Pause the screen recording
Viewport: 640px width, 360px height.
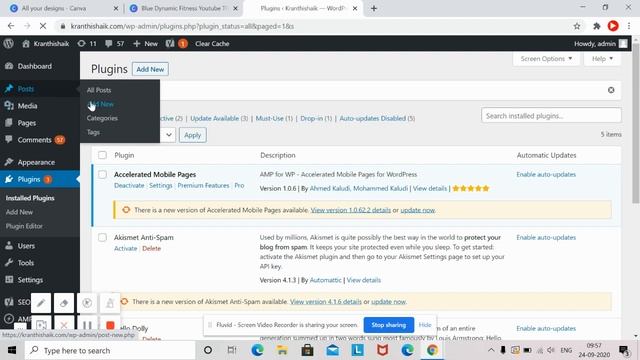pyautogui.click(x=87, y=325)
